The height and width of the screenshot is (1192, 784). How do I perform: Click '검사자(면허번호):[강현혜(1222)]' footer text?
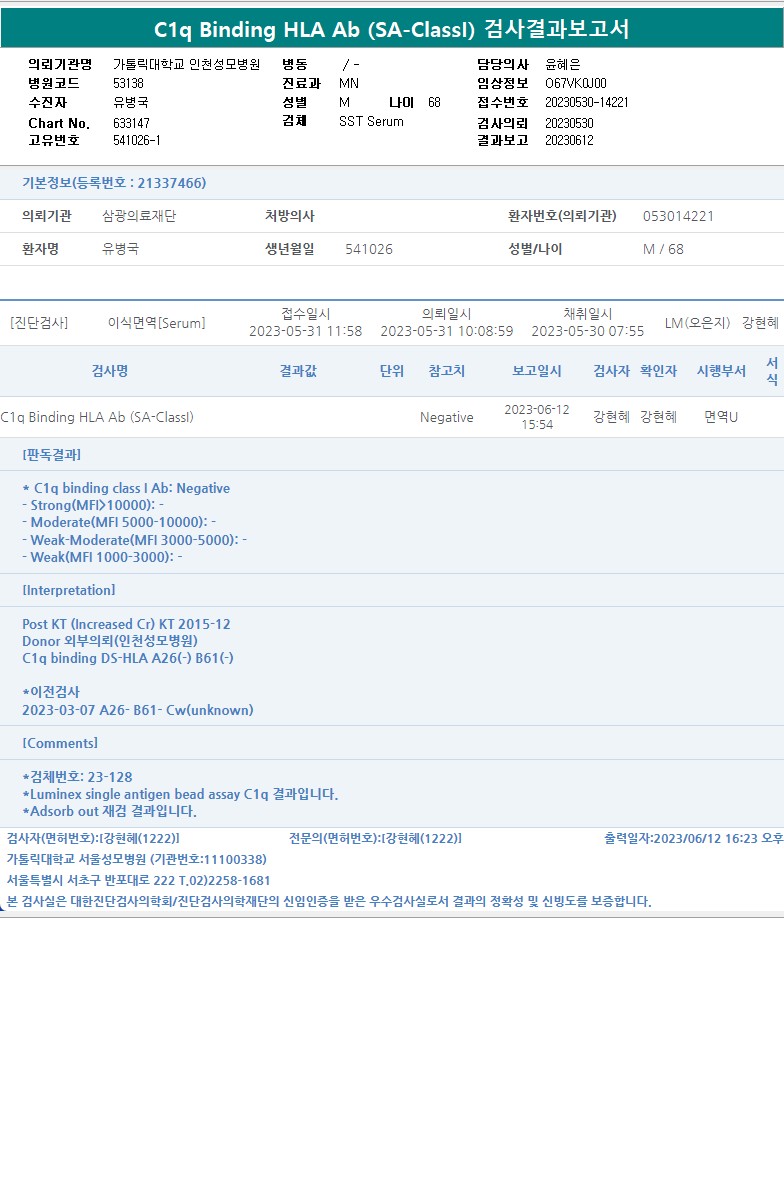[x=93, y=839]
